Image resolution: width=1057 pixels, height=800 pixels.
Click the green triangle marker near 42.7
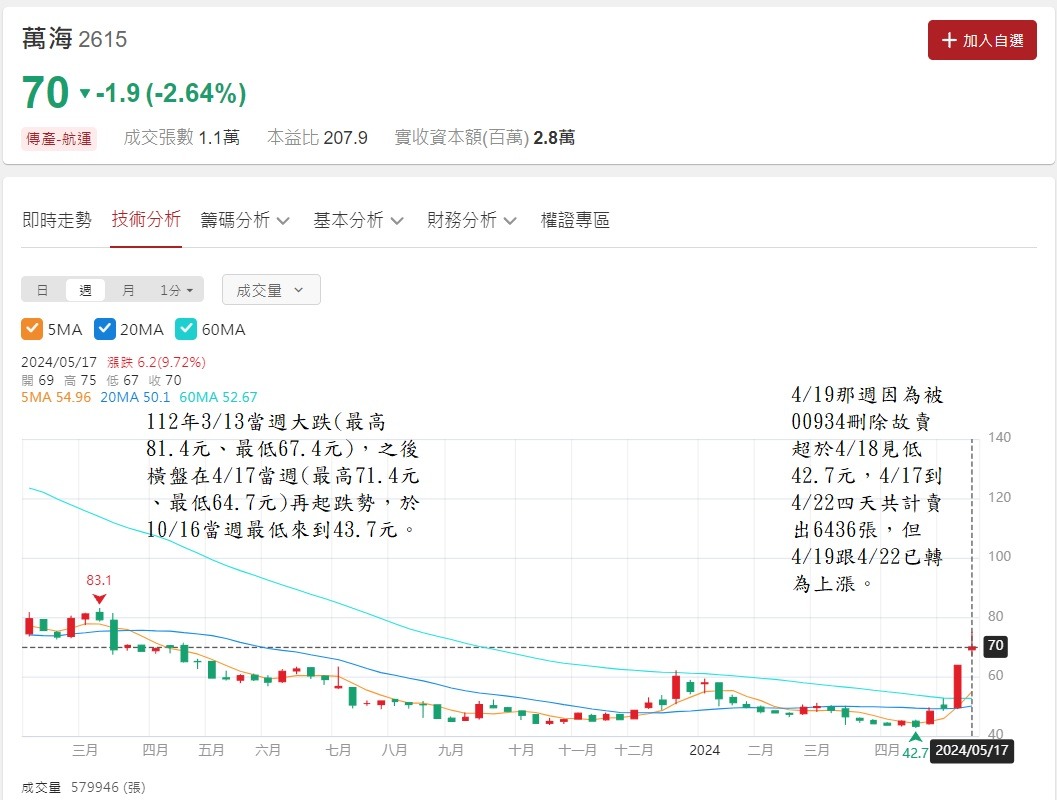(915, 737)
